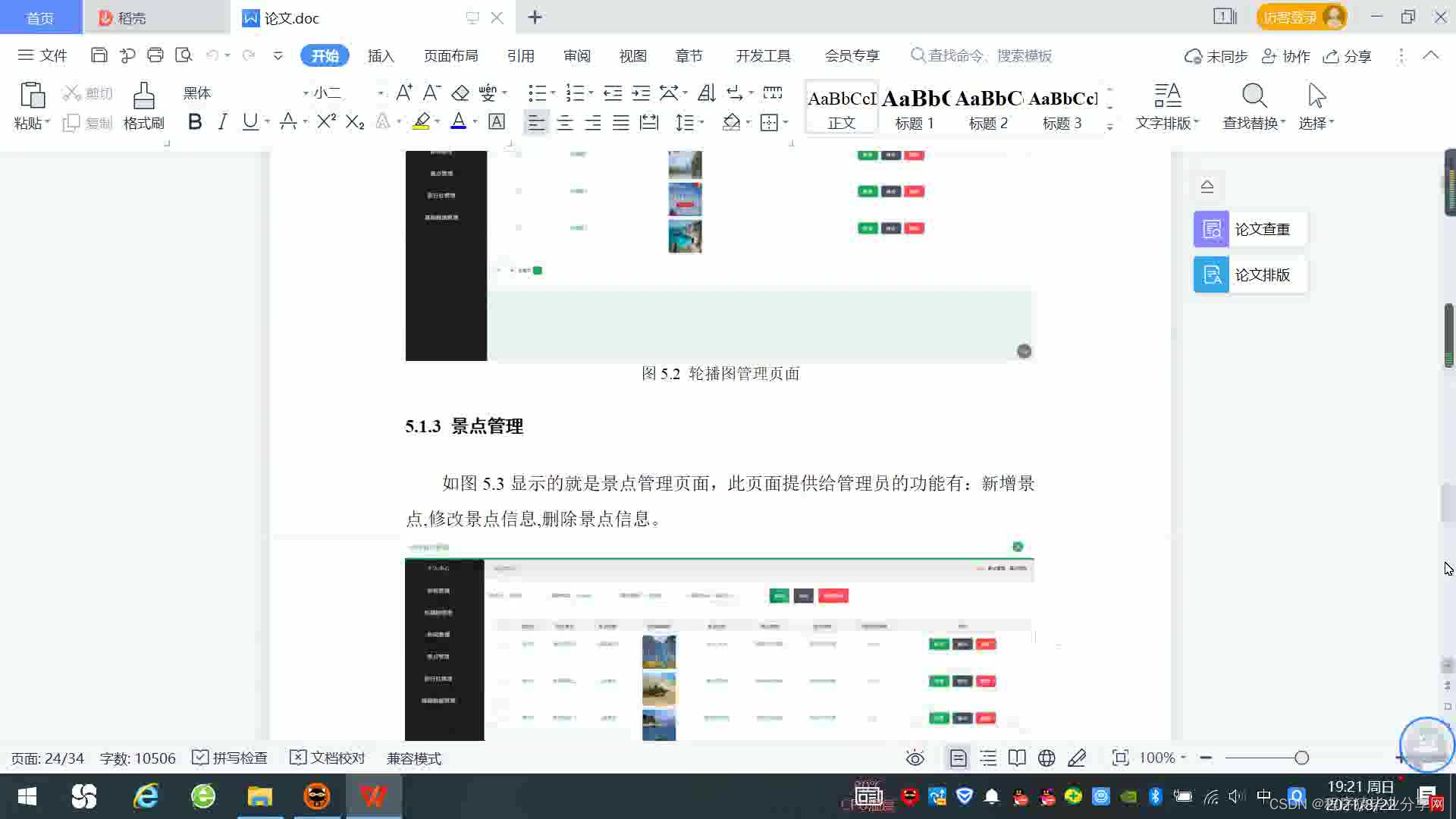This screenshot has width=1456, height=819.
Task: Open the font name dropdown (黑体)
Action: [x=306, y=93]
